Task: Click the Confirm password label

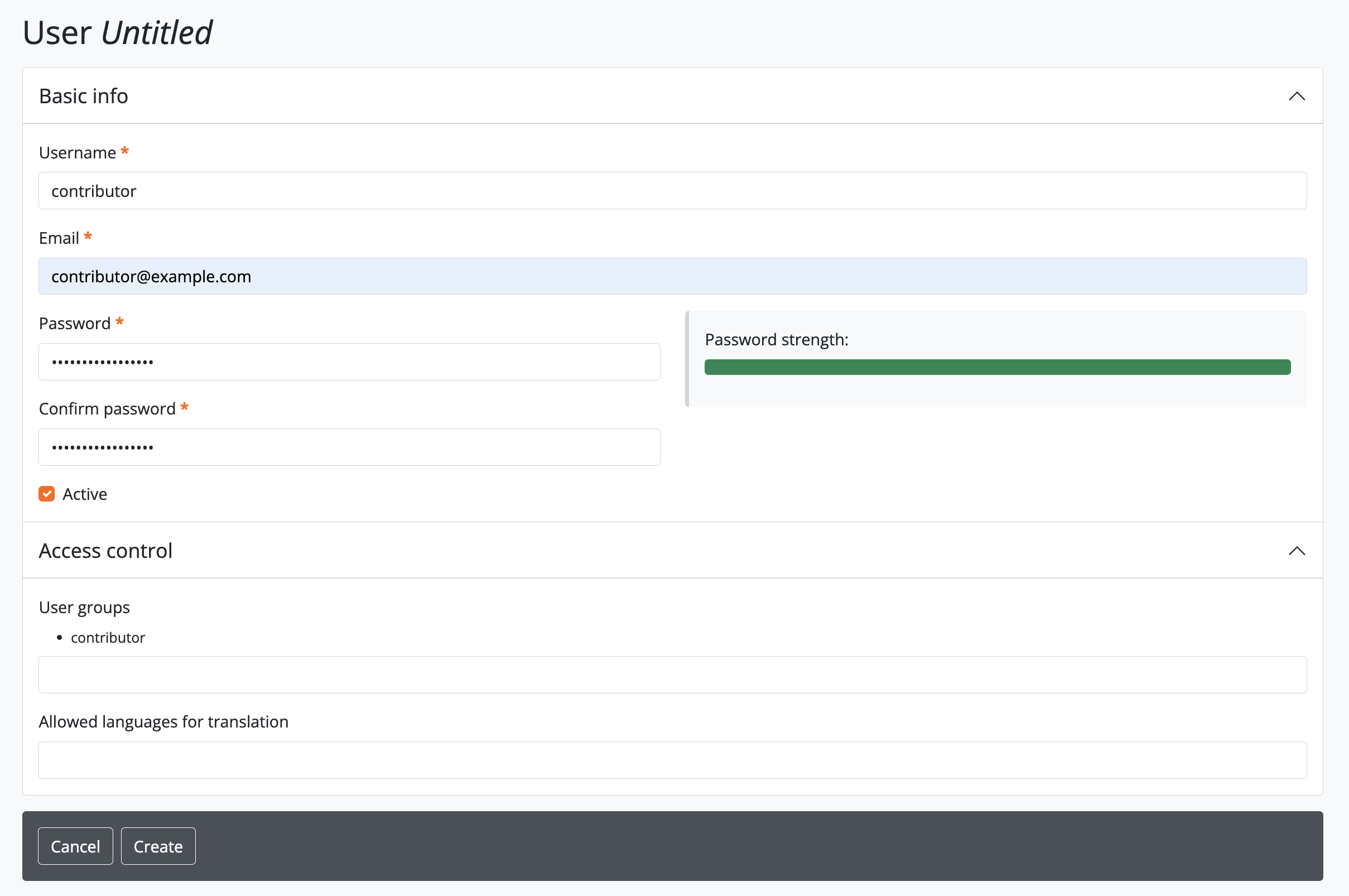Action: click(x=107, y=408)
